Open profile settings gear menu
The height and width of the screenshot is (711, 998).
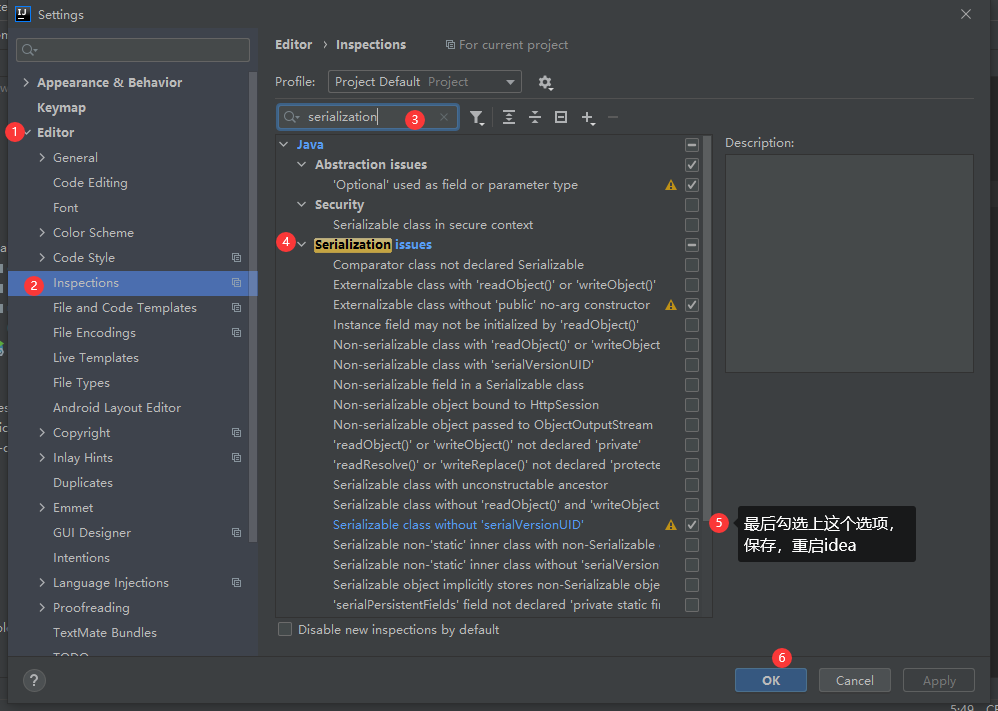coord(543,82)
